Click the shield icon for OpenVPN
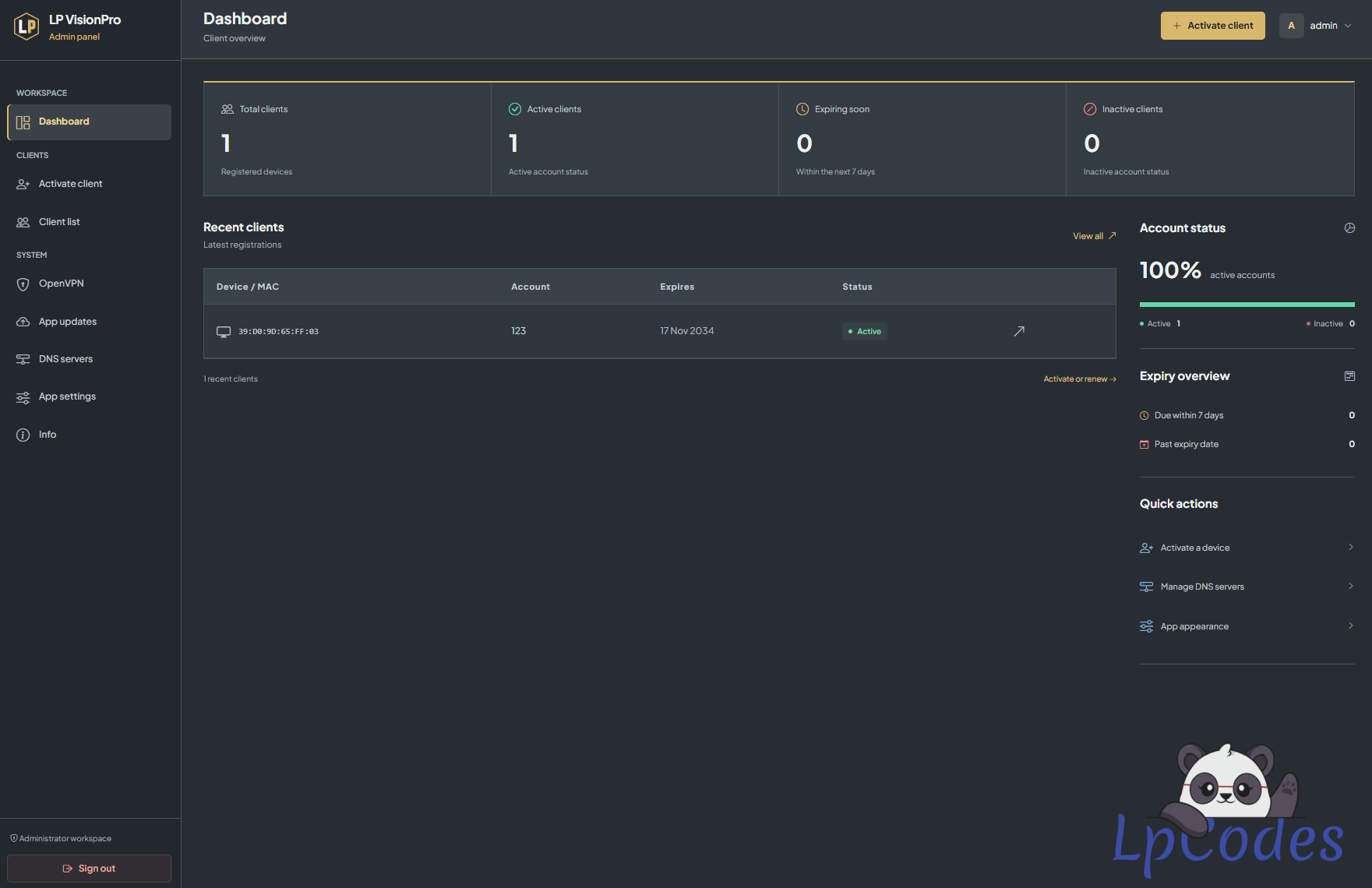 [23, 284]
